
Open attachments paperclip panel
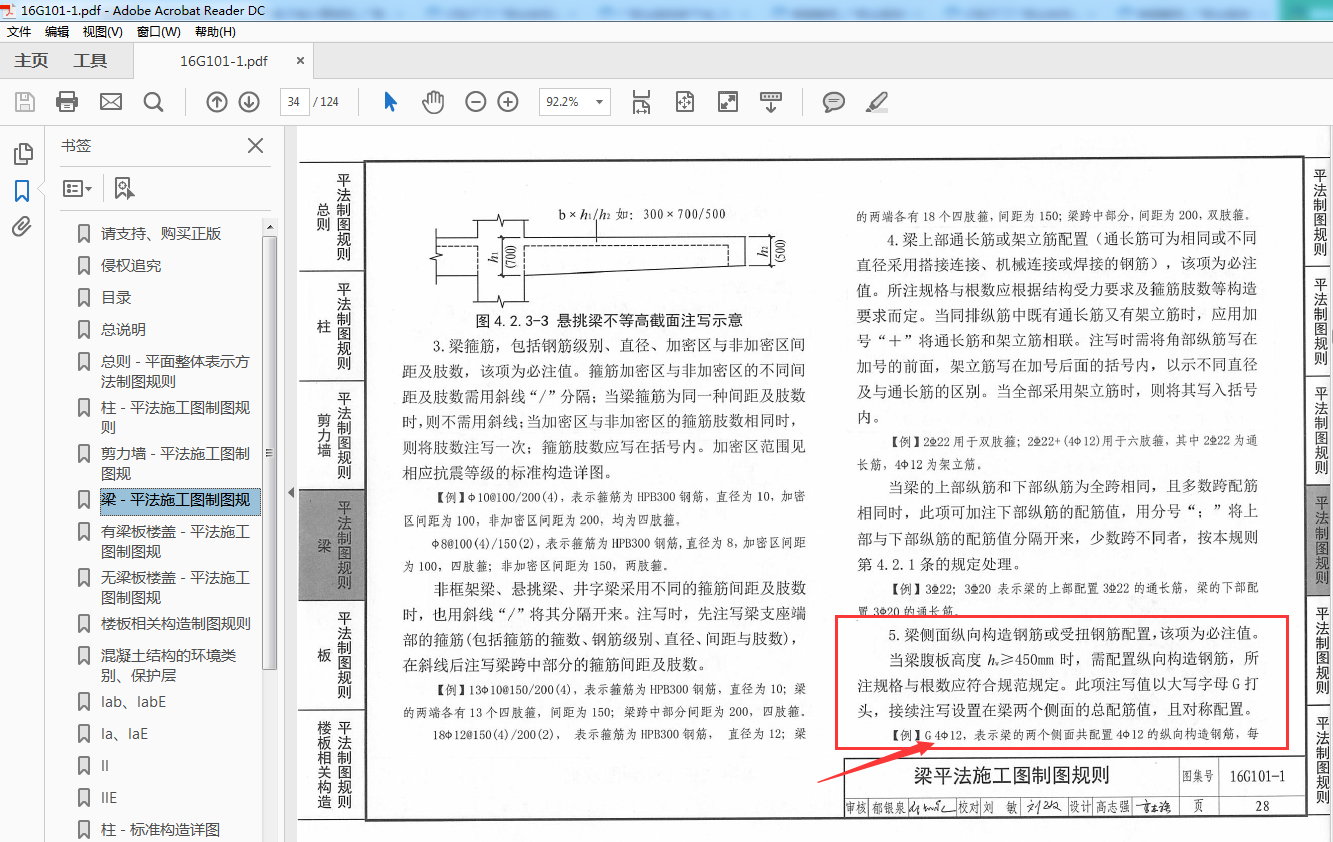point(22,226)
